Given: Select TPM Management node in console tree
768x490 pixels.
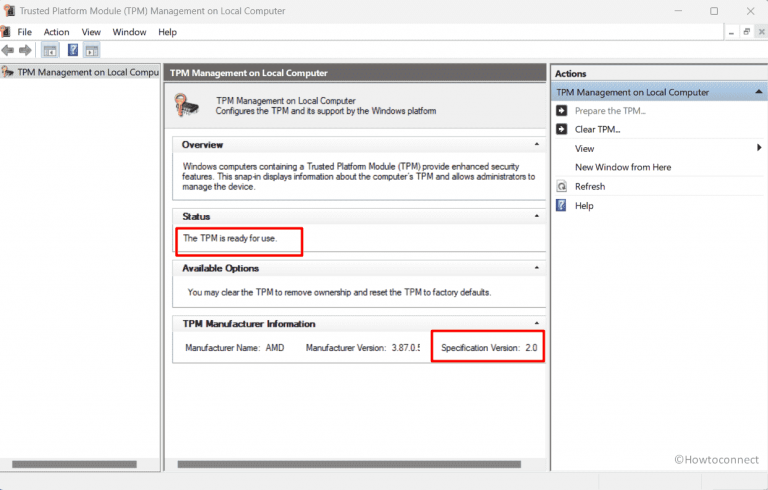Looking at the screenshot, I should pyautogui.click(x=85, y=72).
